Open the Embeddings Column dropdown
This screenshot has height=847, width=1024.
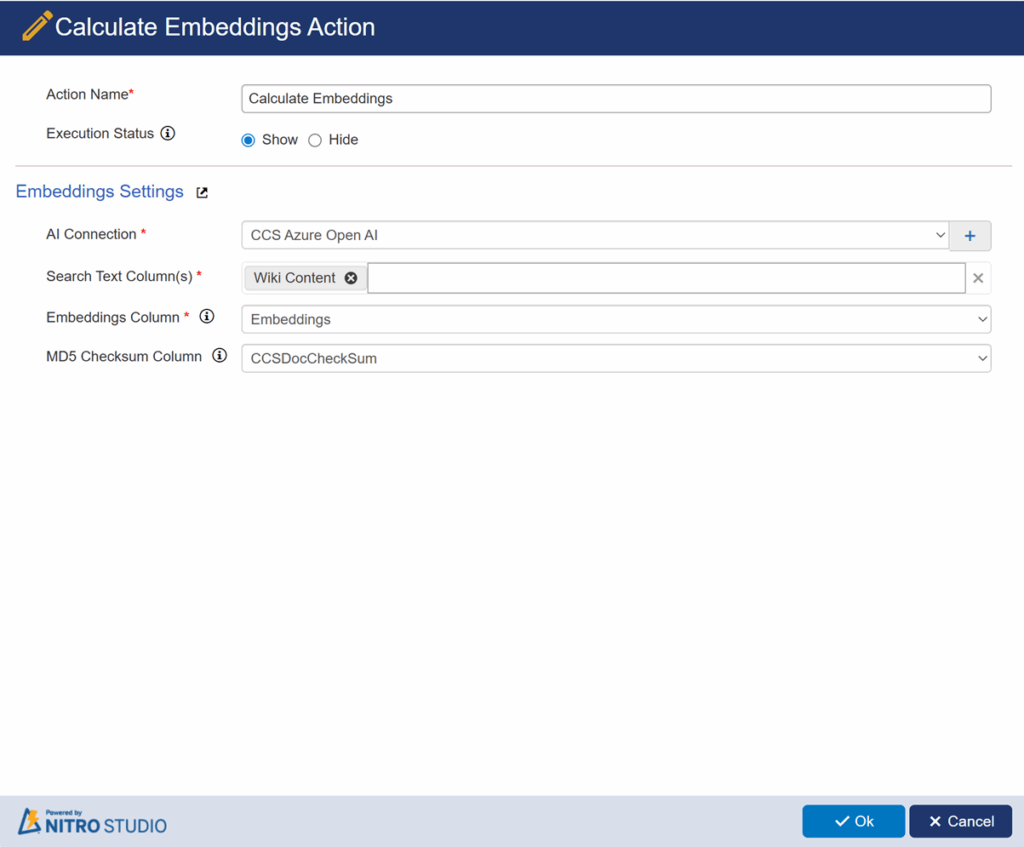(x=616, y=319)
